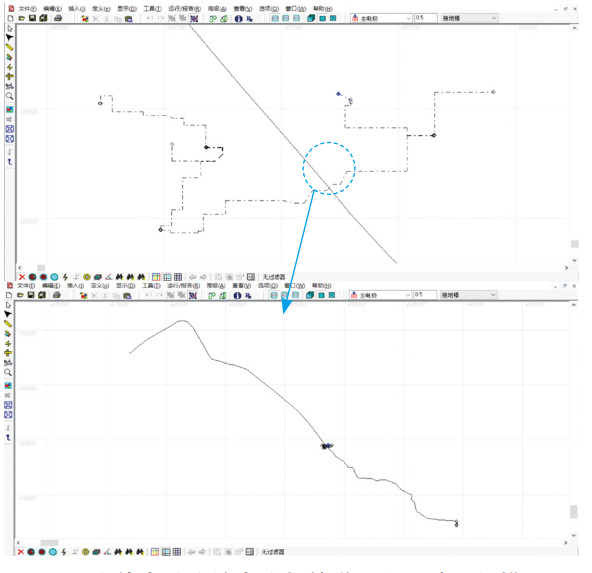Viewport: 592px width, 573px height.
Task: Click the Open folder icon in the lower window toolbar
Action: [20, 295]
